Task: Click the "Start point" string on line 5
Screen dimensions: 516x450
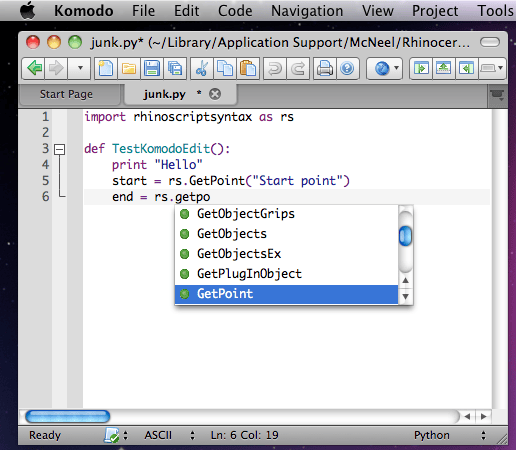Action: [298, 181]
